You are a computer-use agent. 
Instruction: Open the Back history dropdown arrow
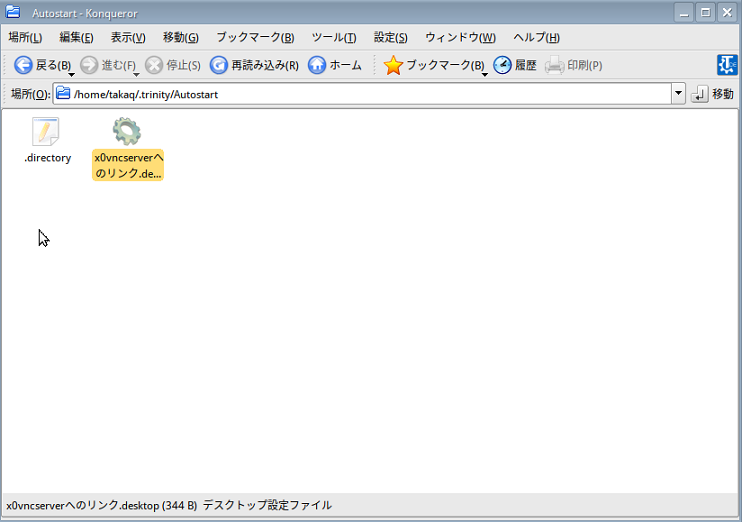pos(71,75)
